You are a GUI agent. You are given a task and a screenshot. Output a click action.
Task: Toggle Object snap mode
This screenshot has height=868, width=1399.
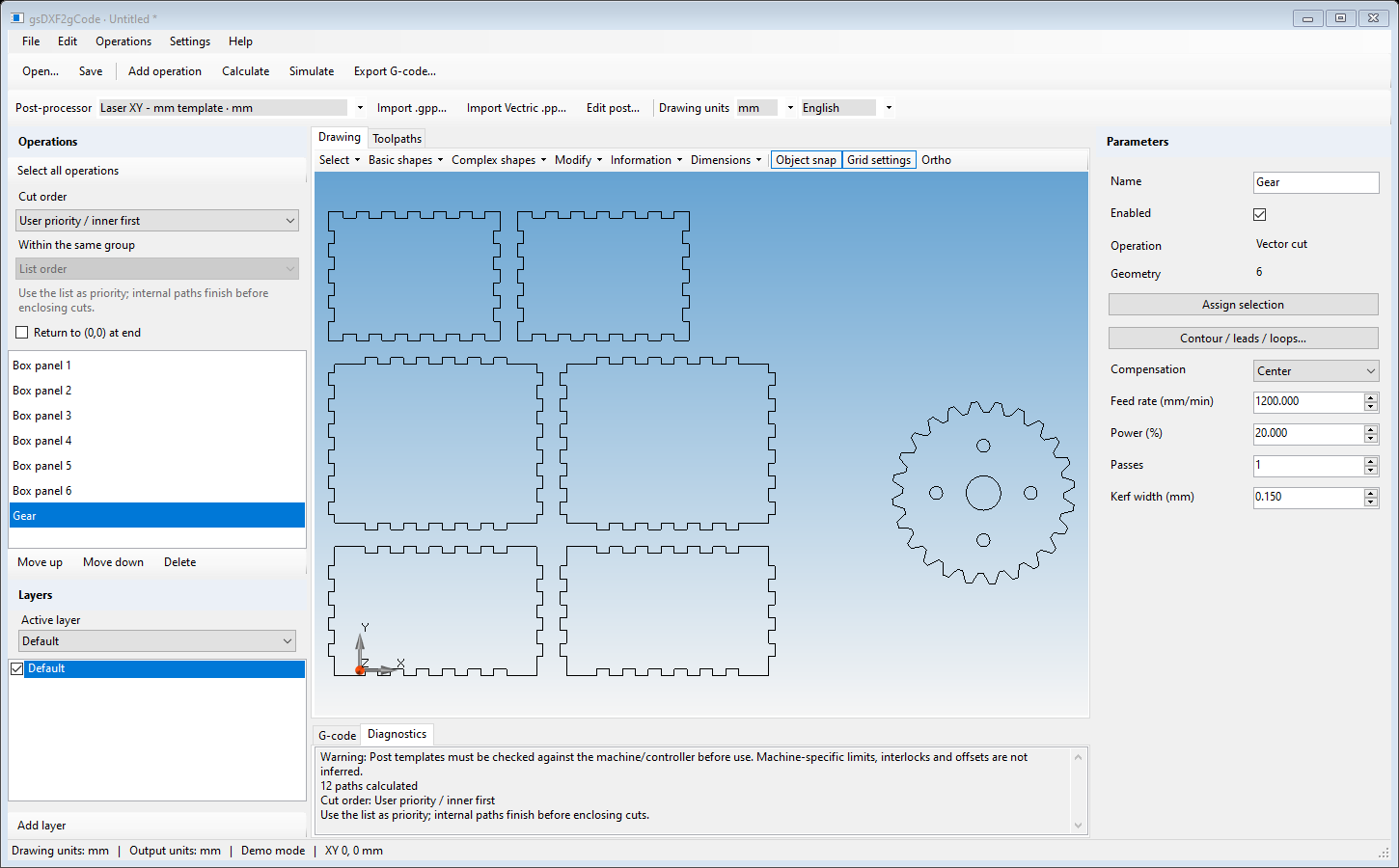[806, 160]
